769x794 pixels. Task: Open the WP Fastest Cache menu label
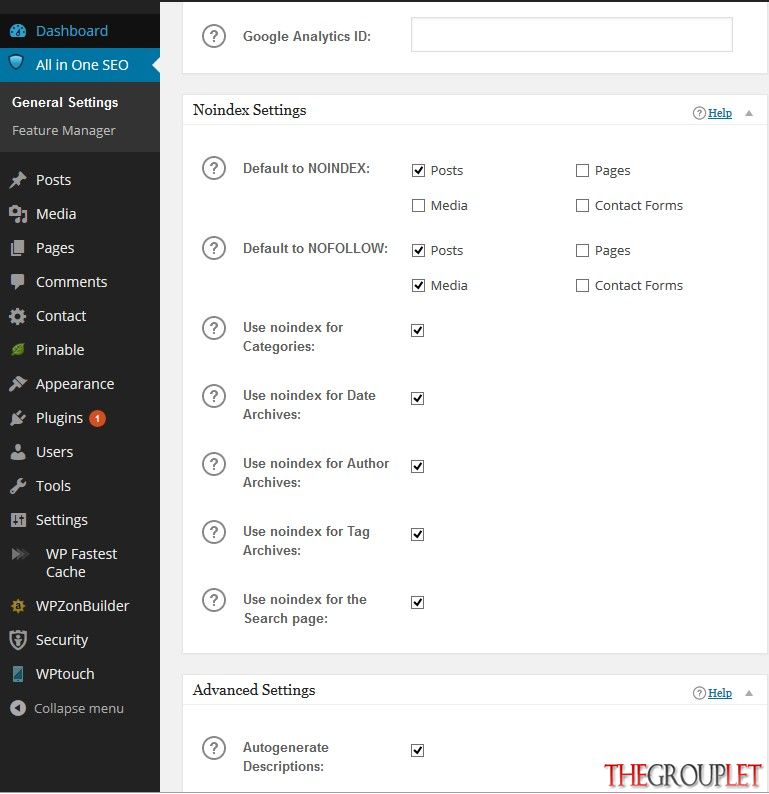pos(81,563)
